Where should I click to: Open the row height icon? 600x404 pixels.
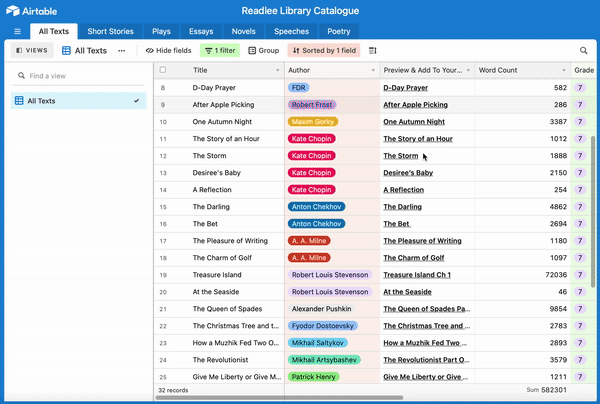372,50
